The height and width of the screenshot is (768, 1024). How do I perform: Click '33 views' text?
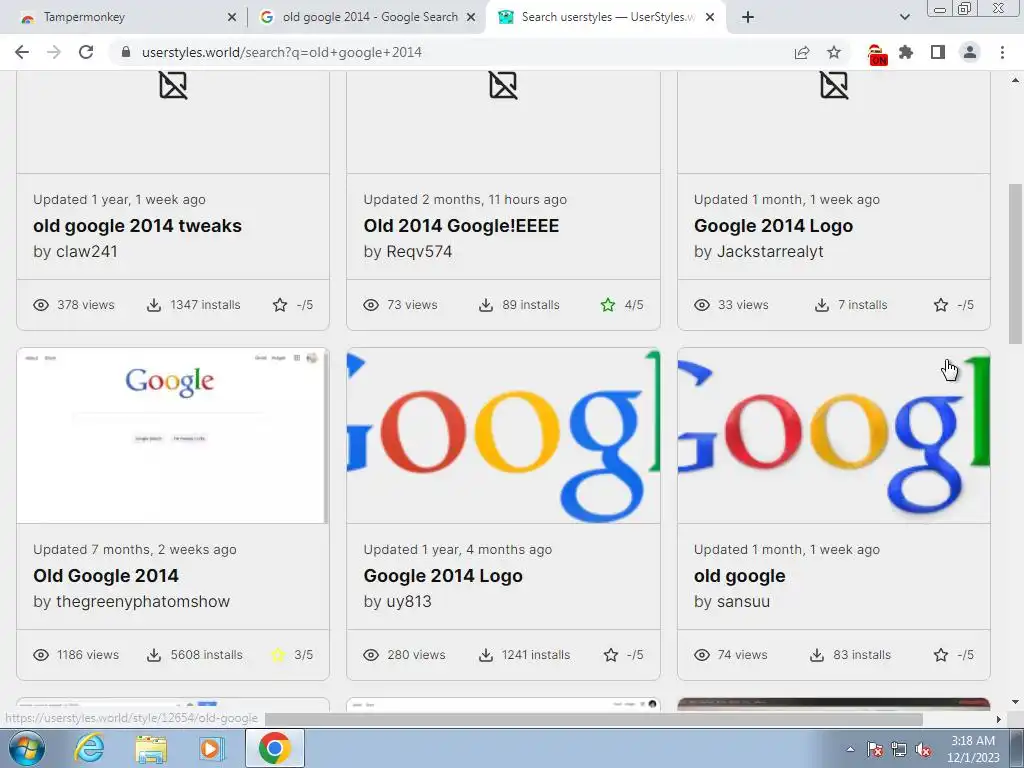[x=743, y=305]
